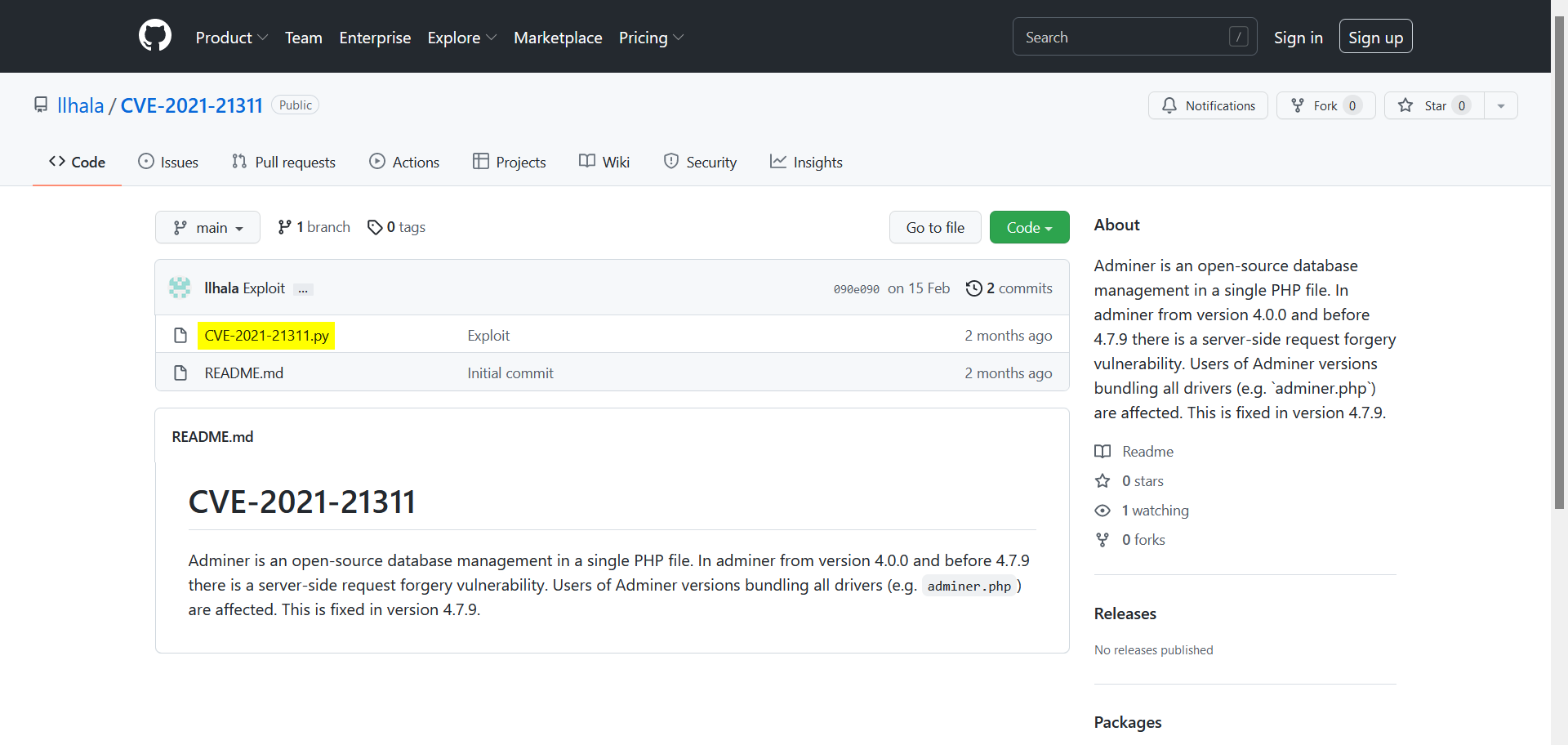Image resolution: width=1568 pixels, height=745 pixels.
Task: Click the file icon next to README.md
Action: click(x=180, y=372)
